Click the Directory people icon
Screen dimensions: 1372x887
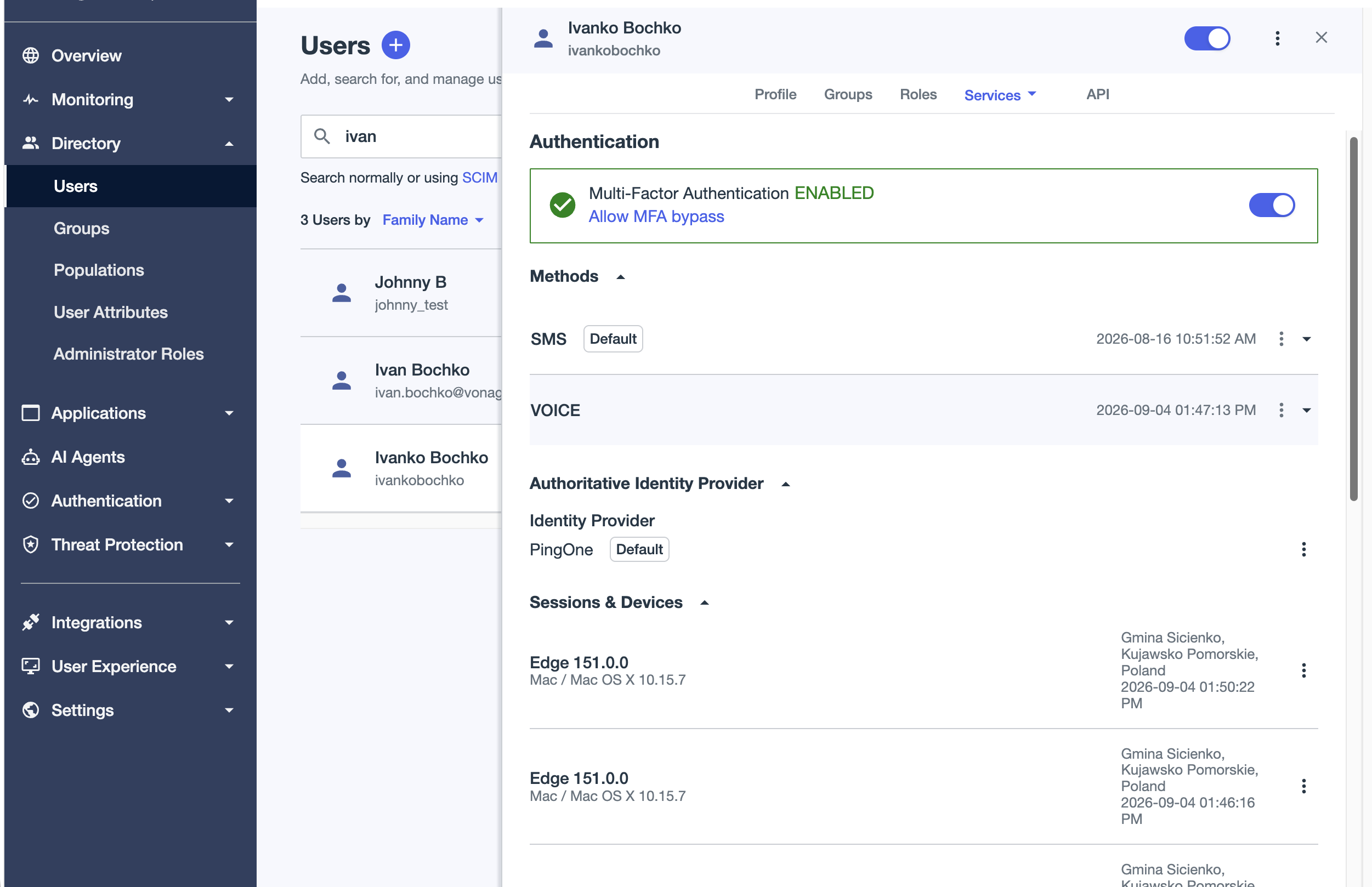(31, 143)
